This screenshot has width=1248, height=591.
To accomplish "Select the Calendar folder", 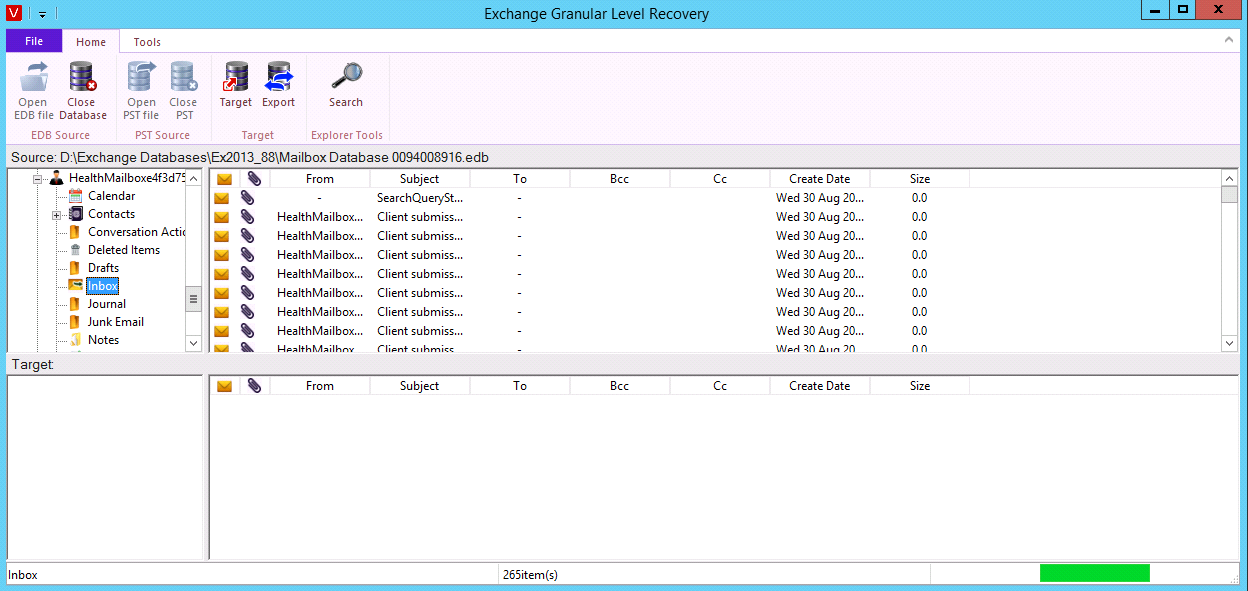I will [x=111, y=196].
